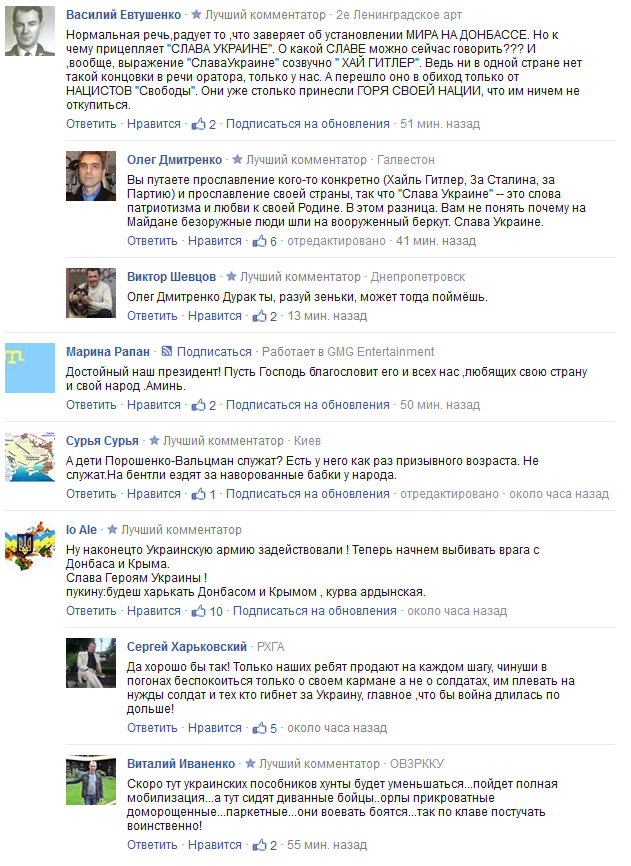This screenshot has width=631, height=866.
Task: Click Ответить under Виктор Шевцов's reply
Action: [x=152, y=316]
